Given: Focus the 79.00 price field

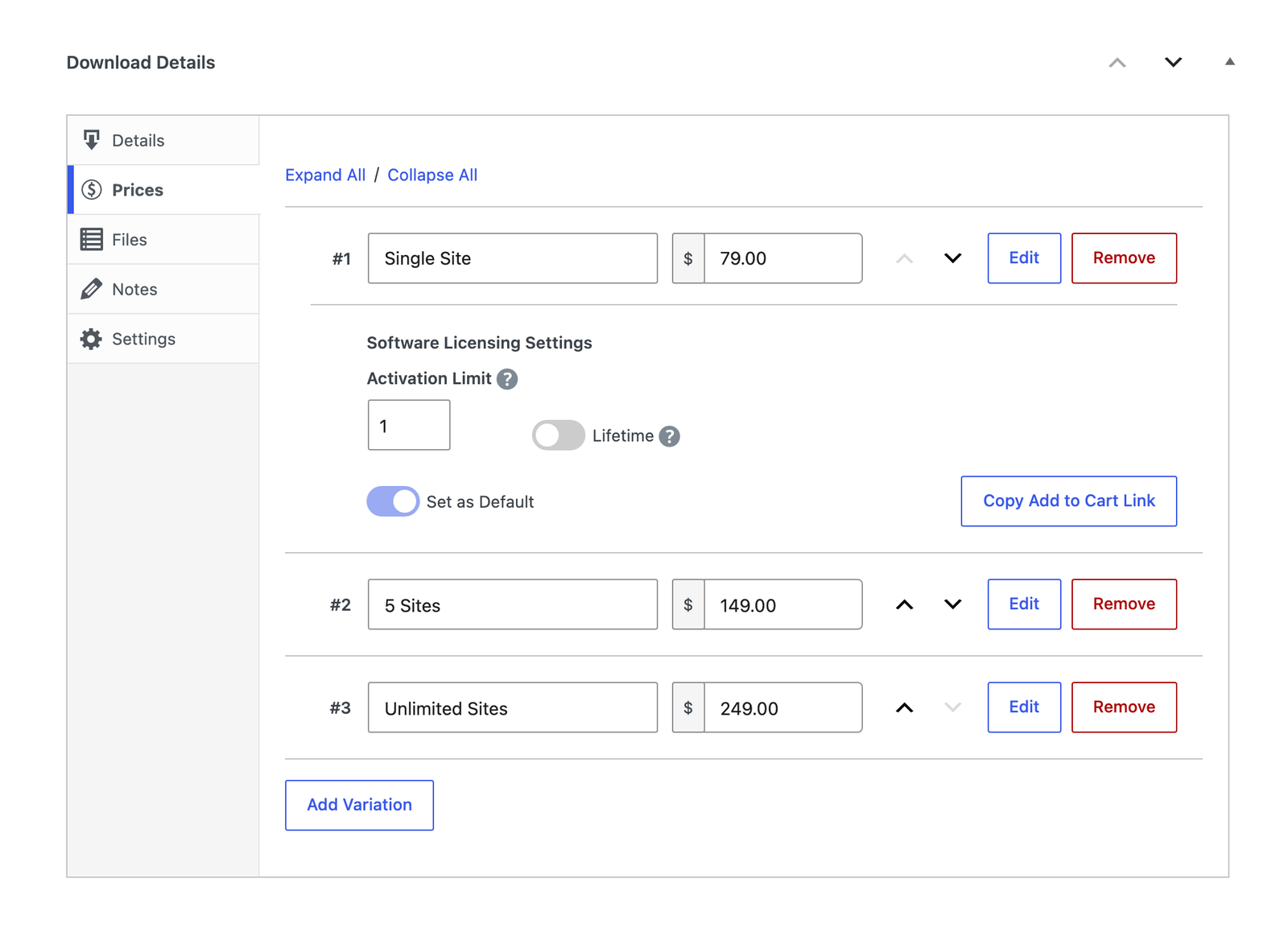Looking at the screenshot, I should 783,258.
